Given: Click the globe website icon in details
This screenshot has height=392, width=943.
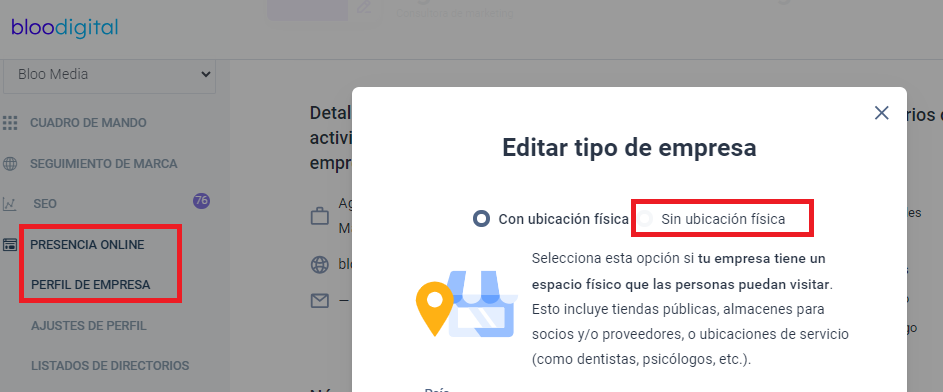Looking at the screenshot, I should (x=319, y=264).
